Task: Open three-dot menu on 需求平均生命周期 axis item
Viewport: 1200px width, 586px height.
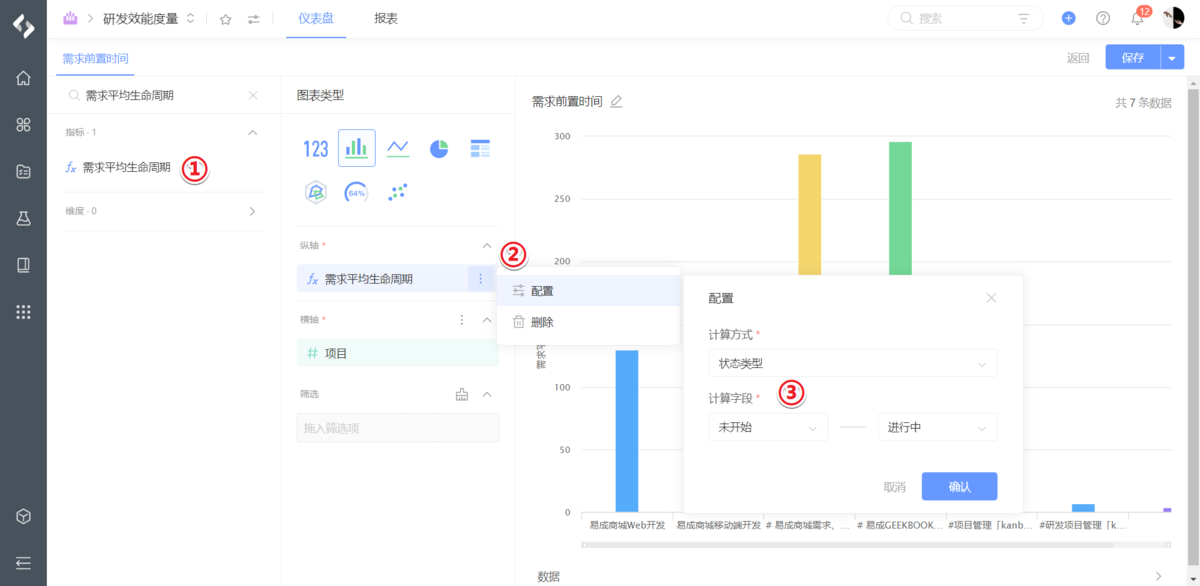Action: pyautogui.click(x=481, y=279)
